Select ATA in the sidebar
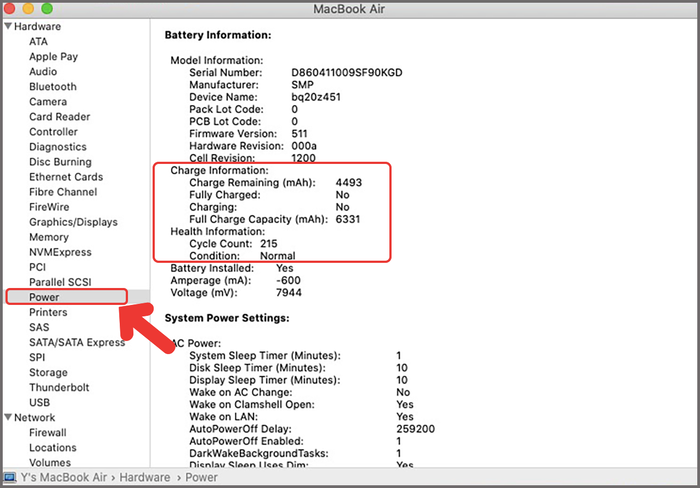 coord(38,42)
